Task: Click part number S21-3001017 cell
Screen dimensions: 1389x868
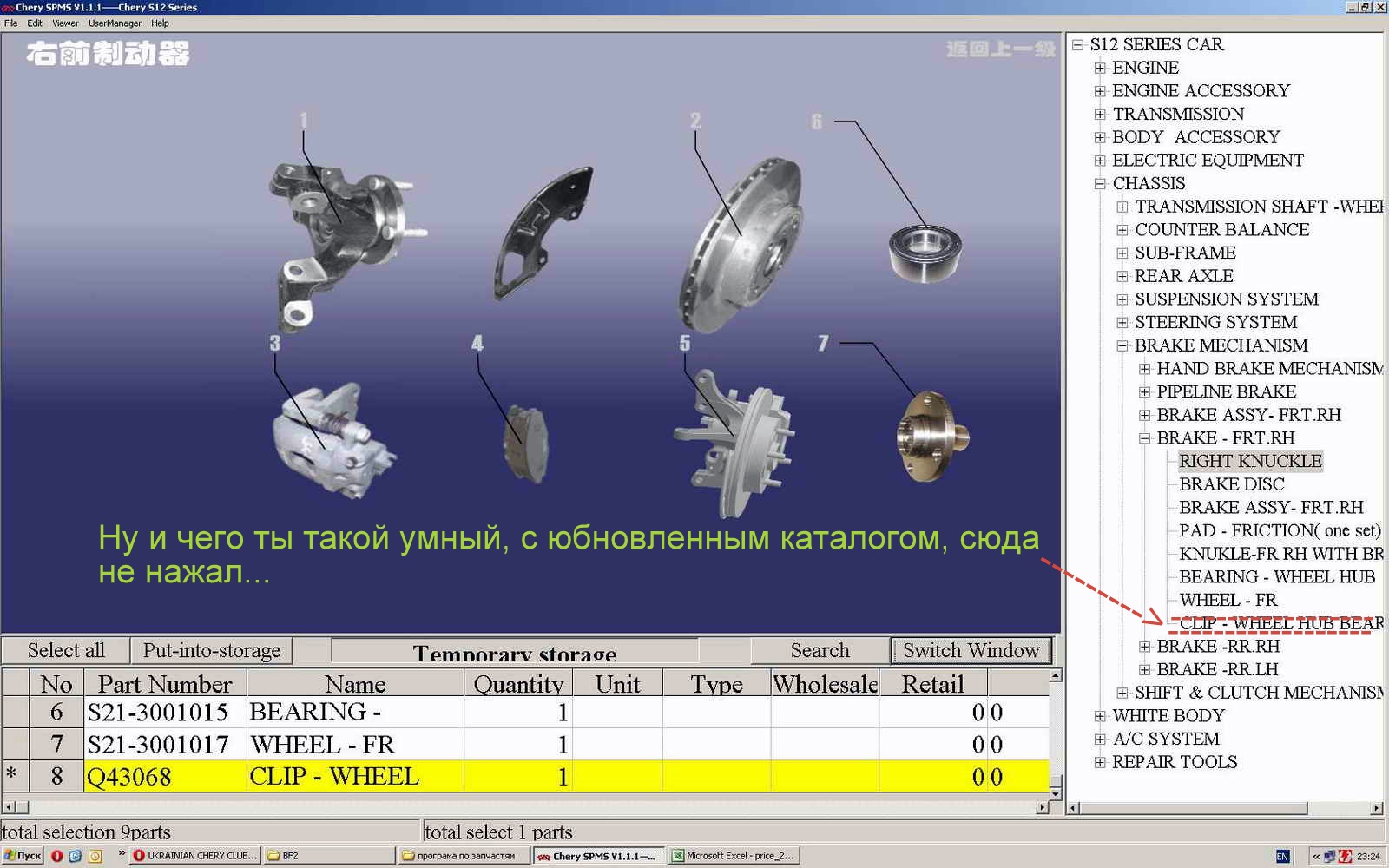Action: pos(165,744)
